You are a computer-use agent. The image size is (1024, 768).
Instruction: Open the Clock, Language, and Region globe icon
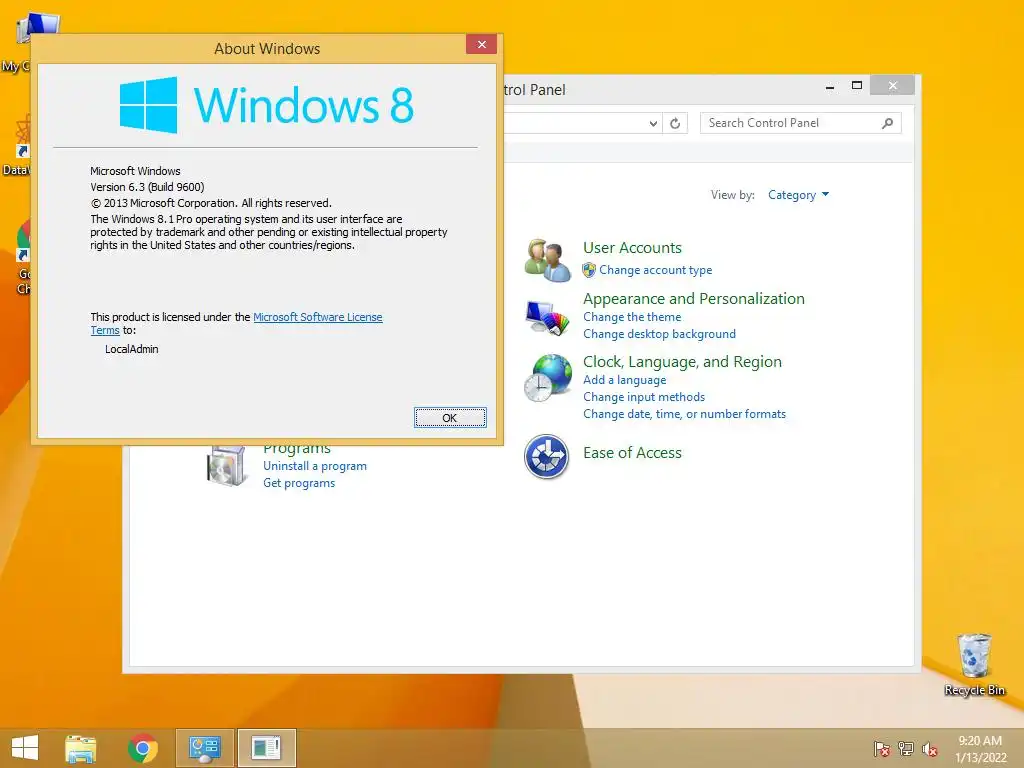547,377
